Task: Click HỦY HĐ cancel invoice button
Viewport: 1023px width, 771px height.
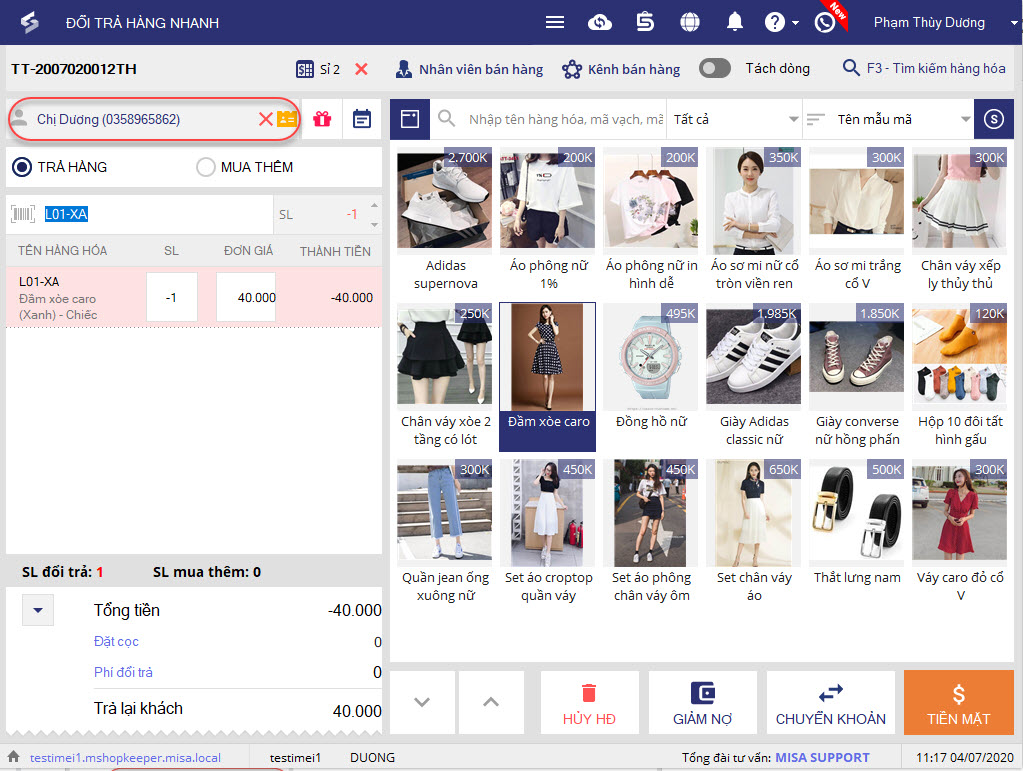Action: [x=590, y=703]
